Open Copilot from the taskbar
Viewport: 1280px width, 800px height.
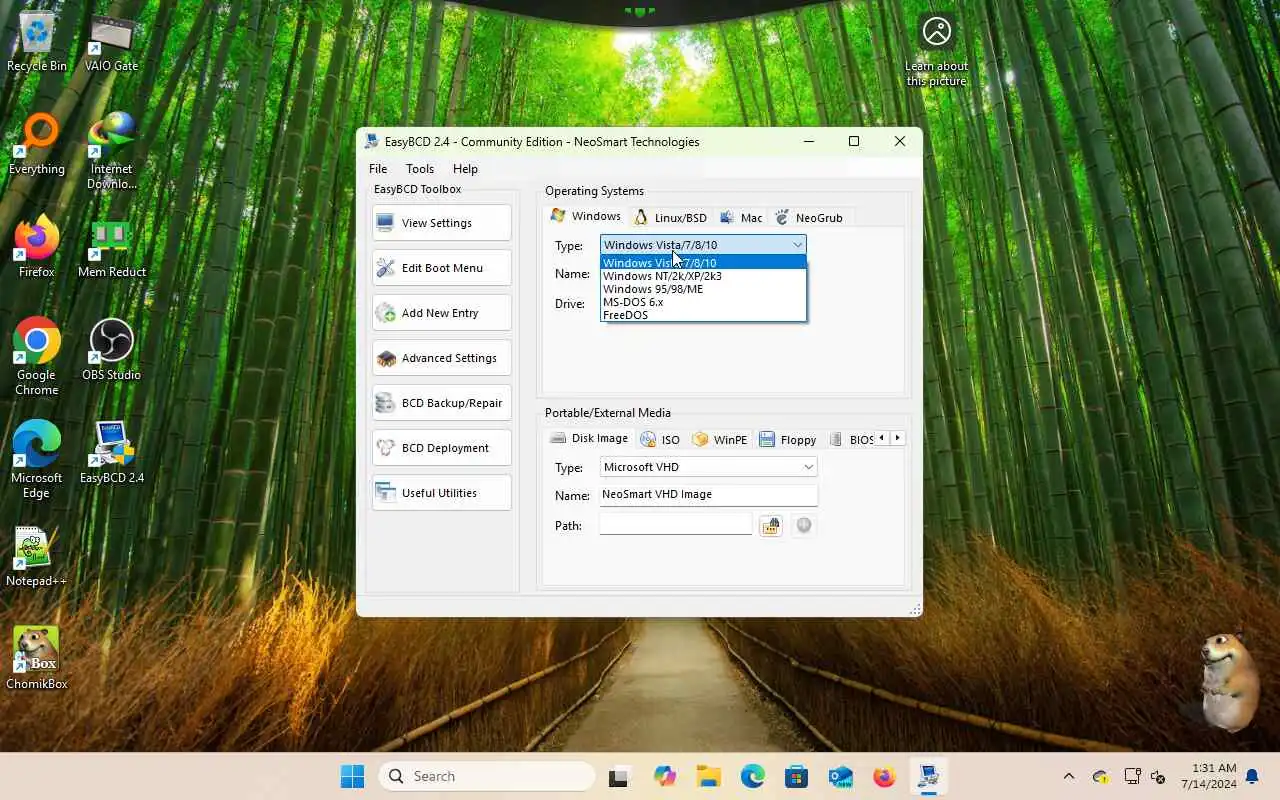pos(665,776)
